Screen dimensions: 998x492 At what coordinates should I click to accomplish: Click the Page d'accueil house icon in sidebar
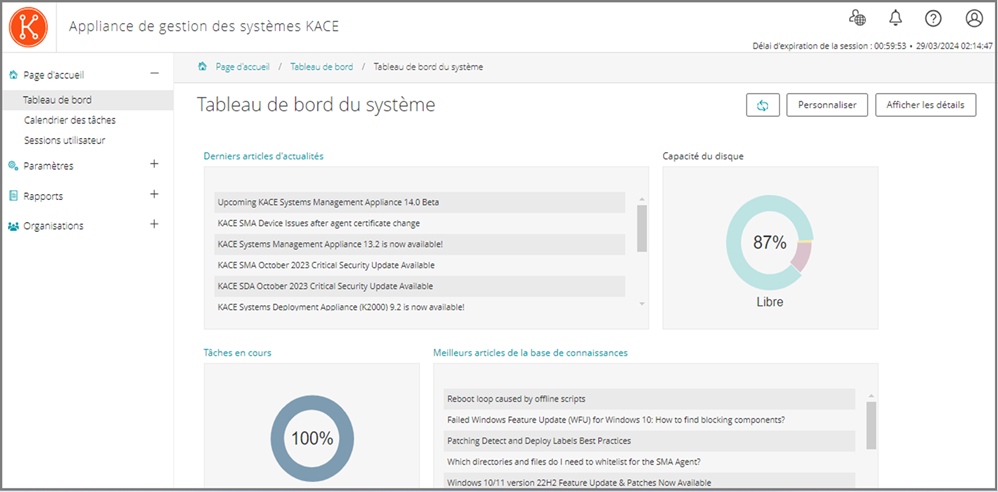coord(13,74)
